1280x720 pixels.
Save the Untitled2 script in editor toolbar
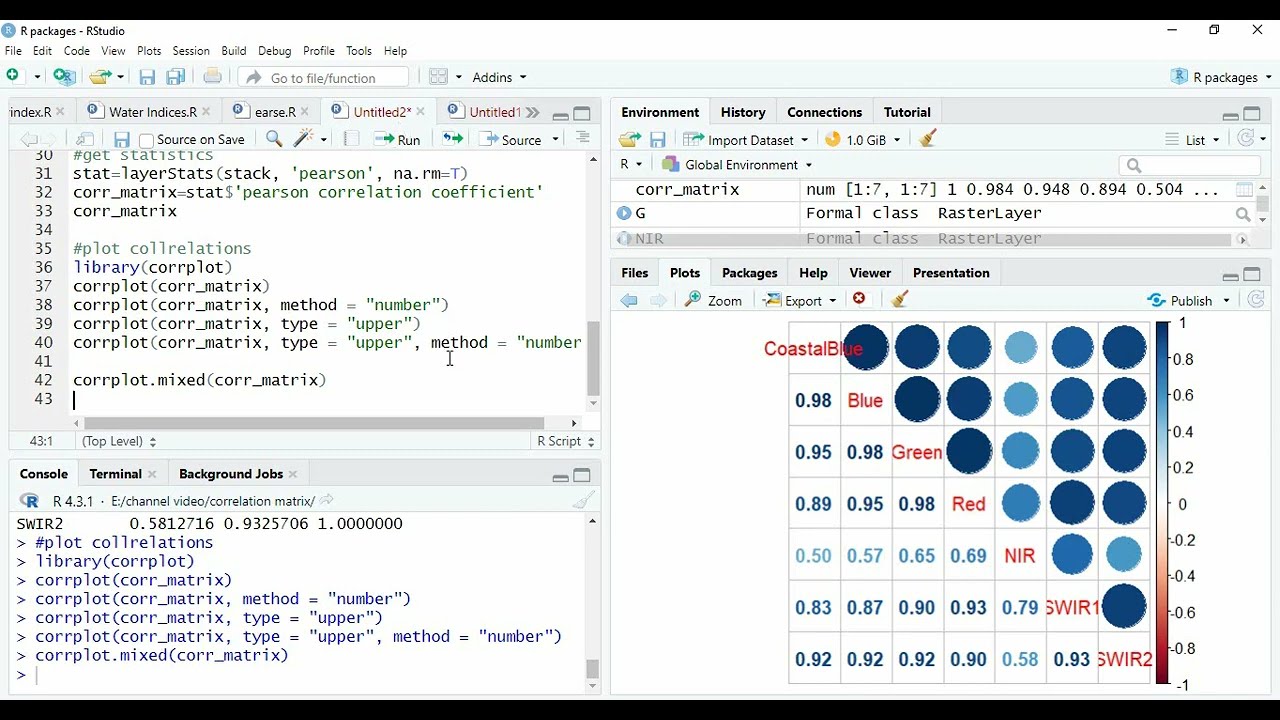point(122,139)
